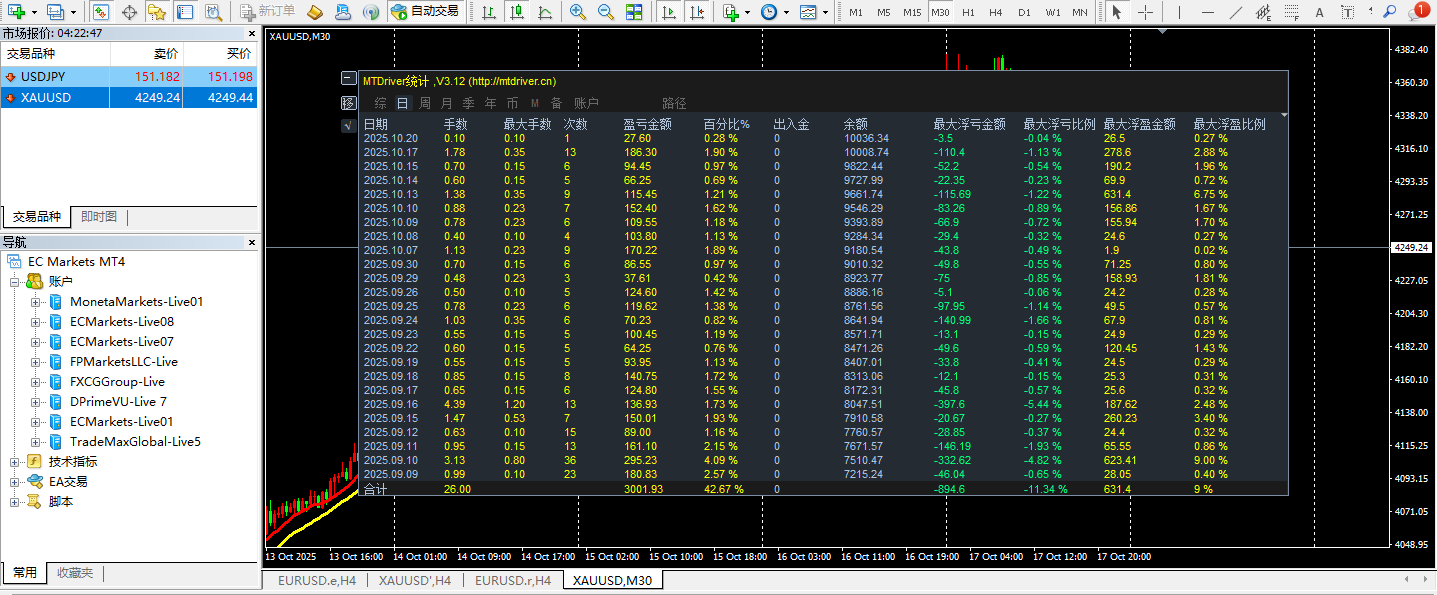Switch to M5 timeframe
Image resolution: width=1437 pixels, height=595 pixels.
(x=884, y=12)
